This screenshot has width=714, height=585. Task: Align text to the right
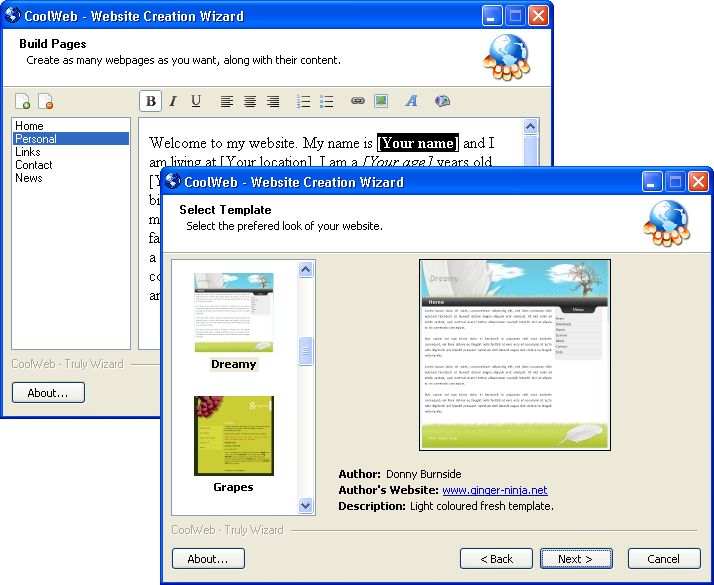(273, 101)
